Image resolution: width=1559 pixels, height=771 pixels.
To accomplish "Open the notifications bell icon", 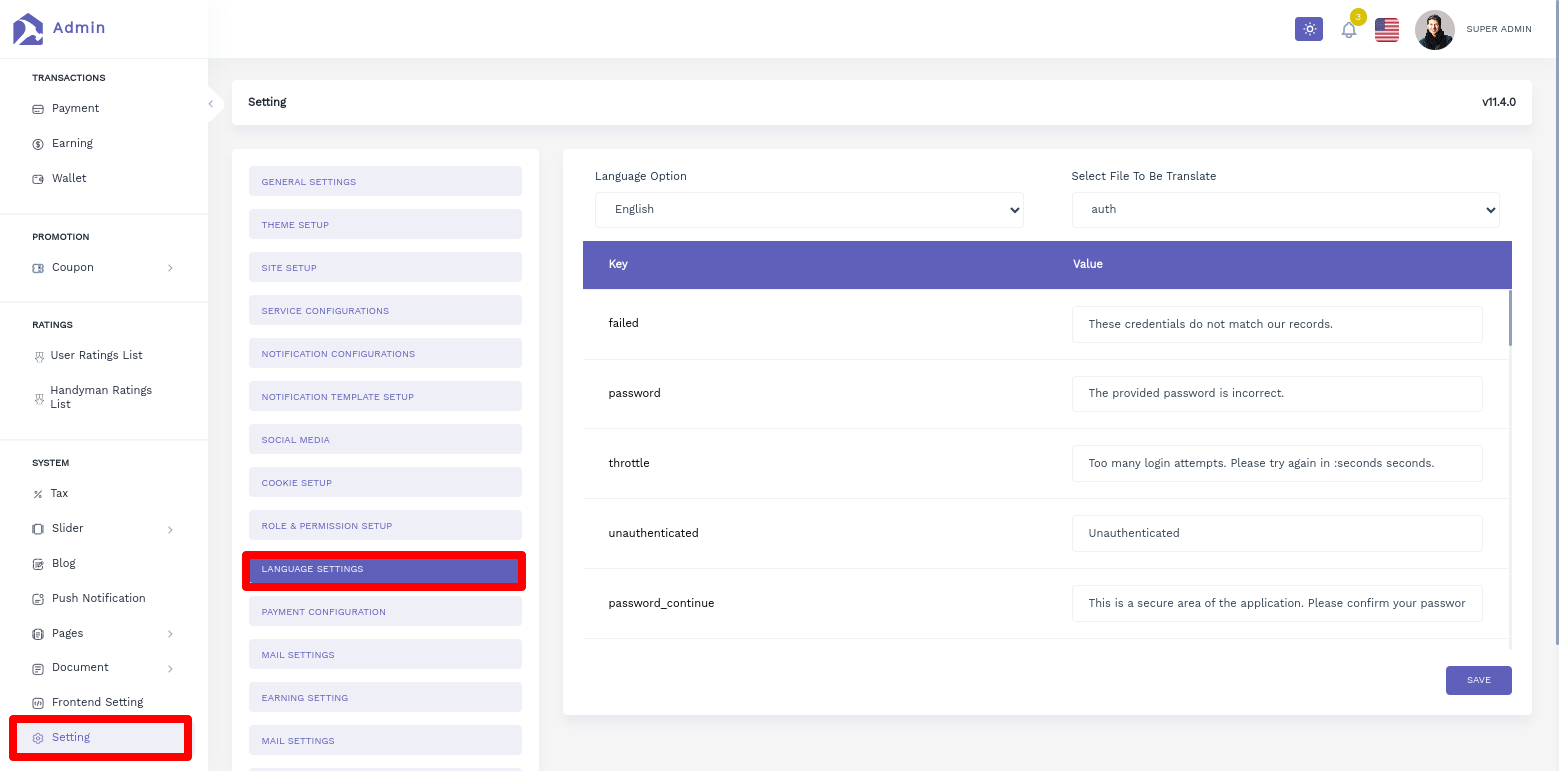I will coord(1349,30).
